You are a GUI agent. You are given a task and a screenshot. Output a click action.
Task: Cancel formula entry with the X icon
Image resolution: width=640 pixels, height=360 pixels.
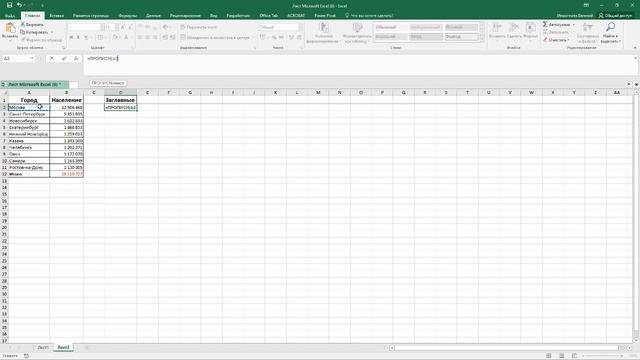52,58
